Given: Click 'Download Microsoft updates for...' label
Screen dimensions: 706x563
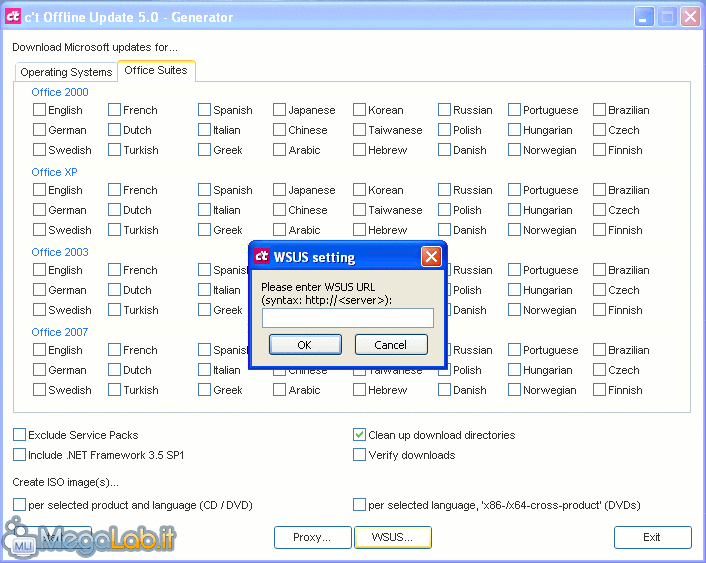Looking at the screenshot, I should [95, 47].
